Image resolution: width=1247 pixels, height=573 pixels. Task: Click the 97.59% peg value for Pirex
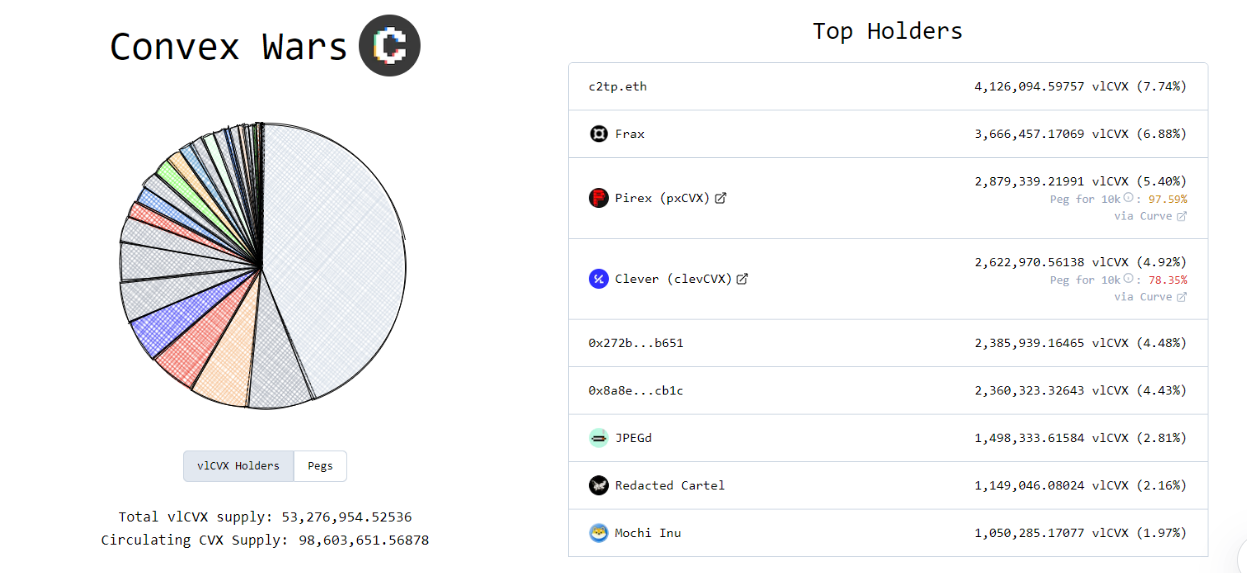coord(1167,199)
